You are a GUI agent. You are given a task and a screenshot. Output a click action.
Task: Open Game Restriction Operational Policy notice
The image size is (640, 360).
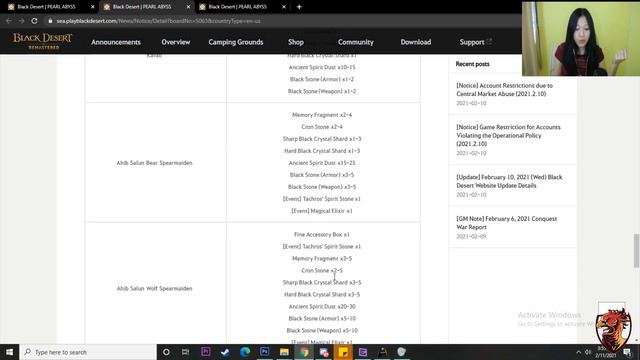508,135
